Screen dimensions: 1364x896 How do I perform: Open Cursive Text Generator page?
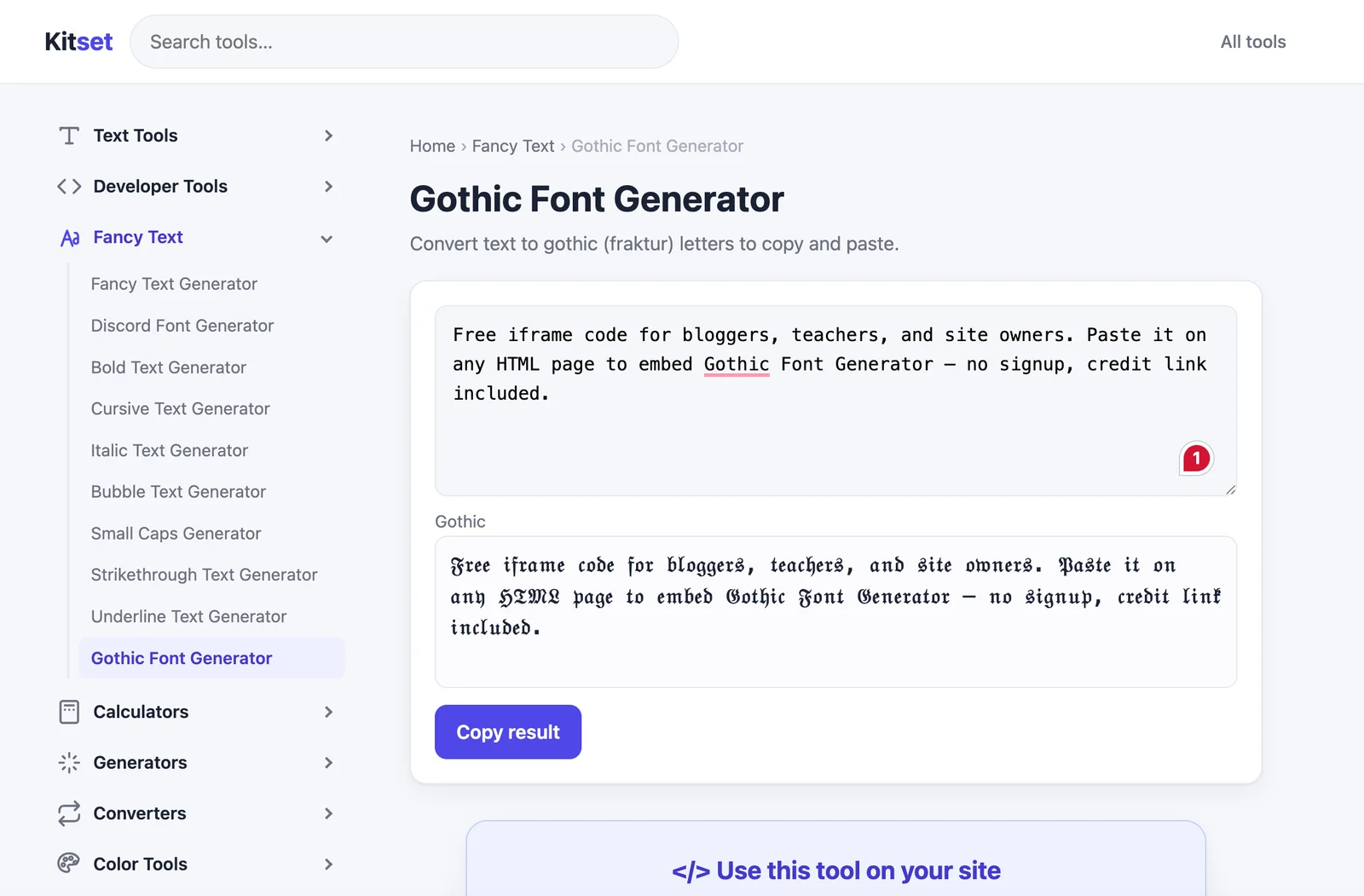pos(180,408)
